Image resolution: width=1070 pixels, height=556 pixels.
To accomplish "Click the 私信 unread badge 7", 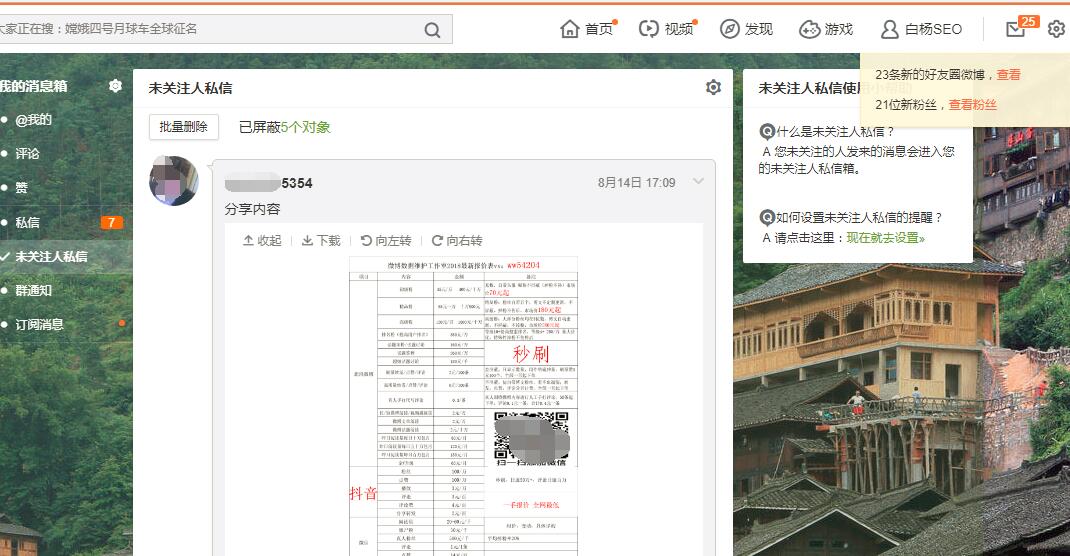I will (112, 222).
